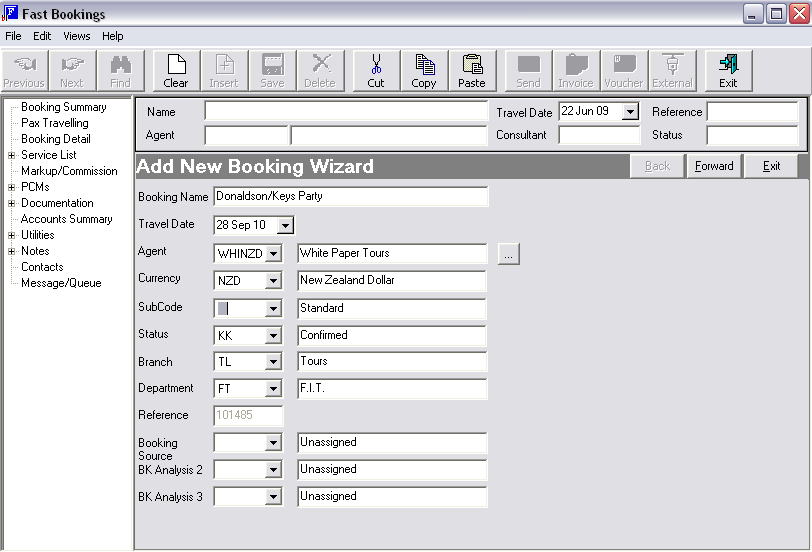This screenshot has height=552, width=812.
Task: Expand the PCMs tree node
Action: click(11, 187)
